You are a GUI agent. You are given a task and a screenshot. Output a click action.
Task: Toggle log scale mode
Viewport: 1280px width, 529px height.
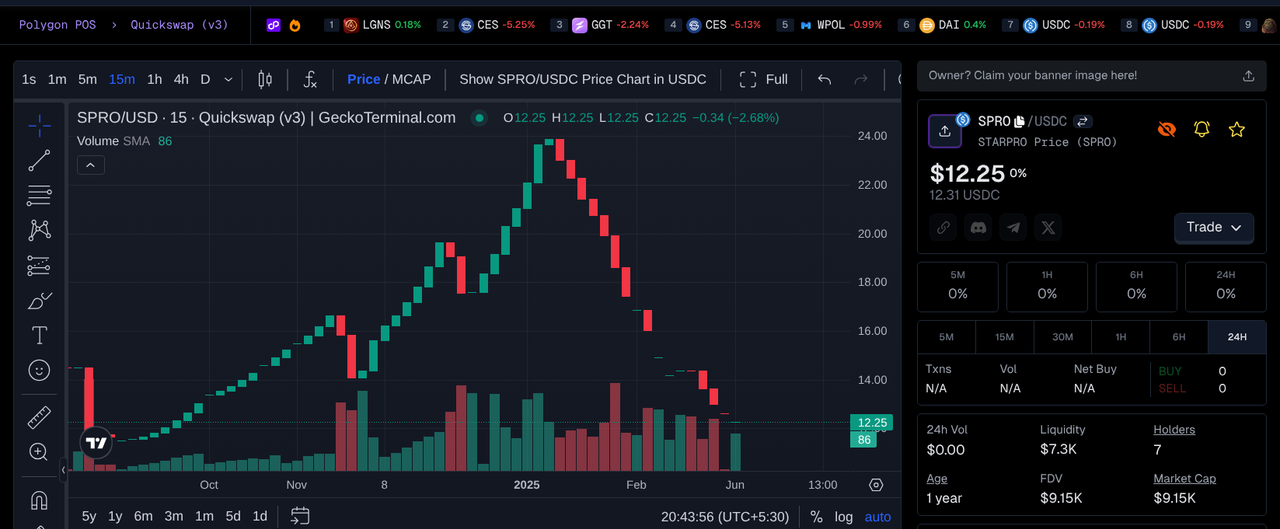click(844, 516)
